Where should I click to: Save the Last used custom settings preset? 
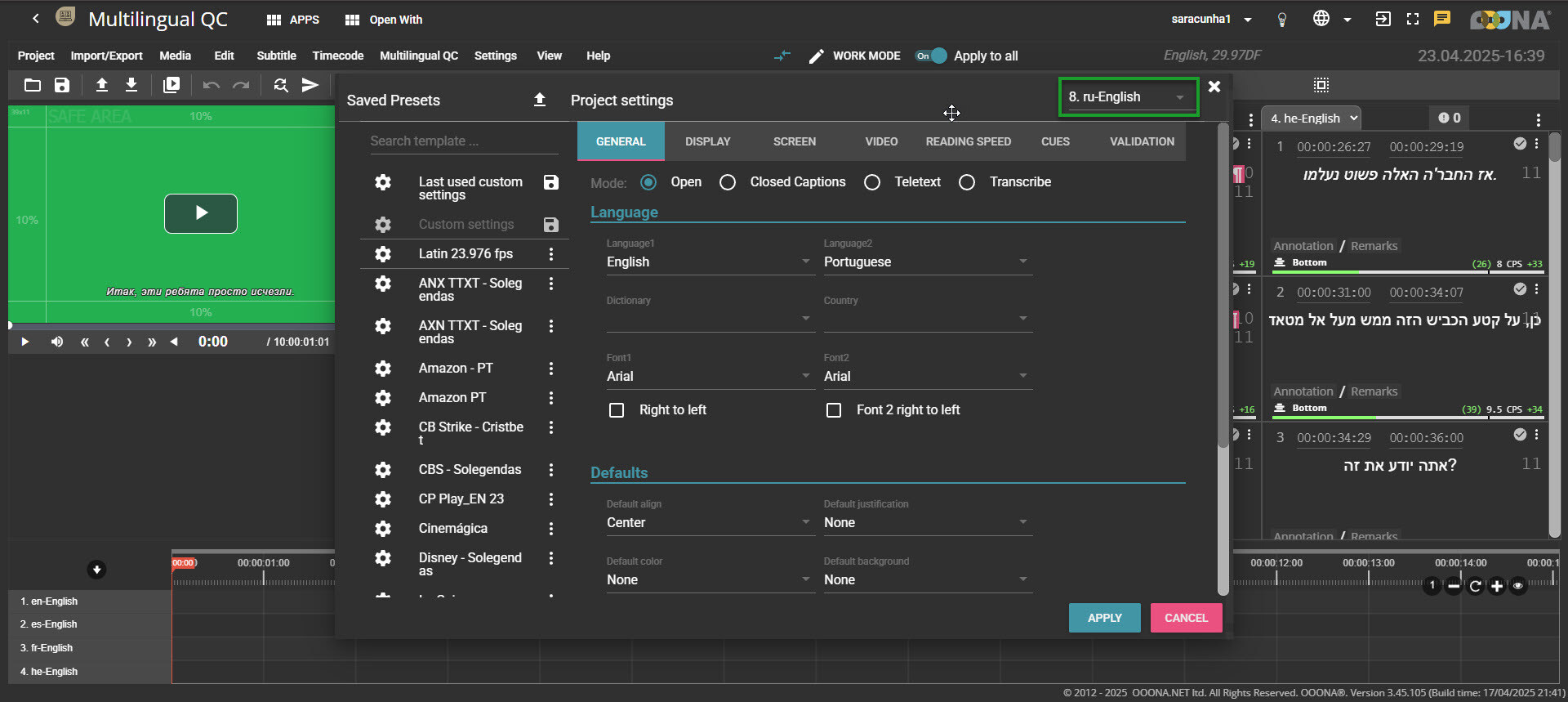coord(551,182)
